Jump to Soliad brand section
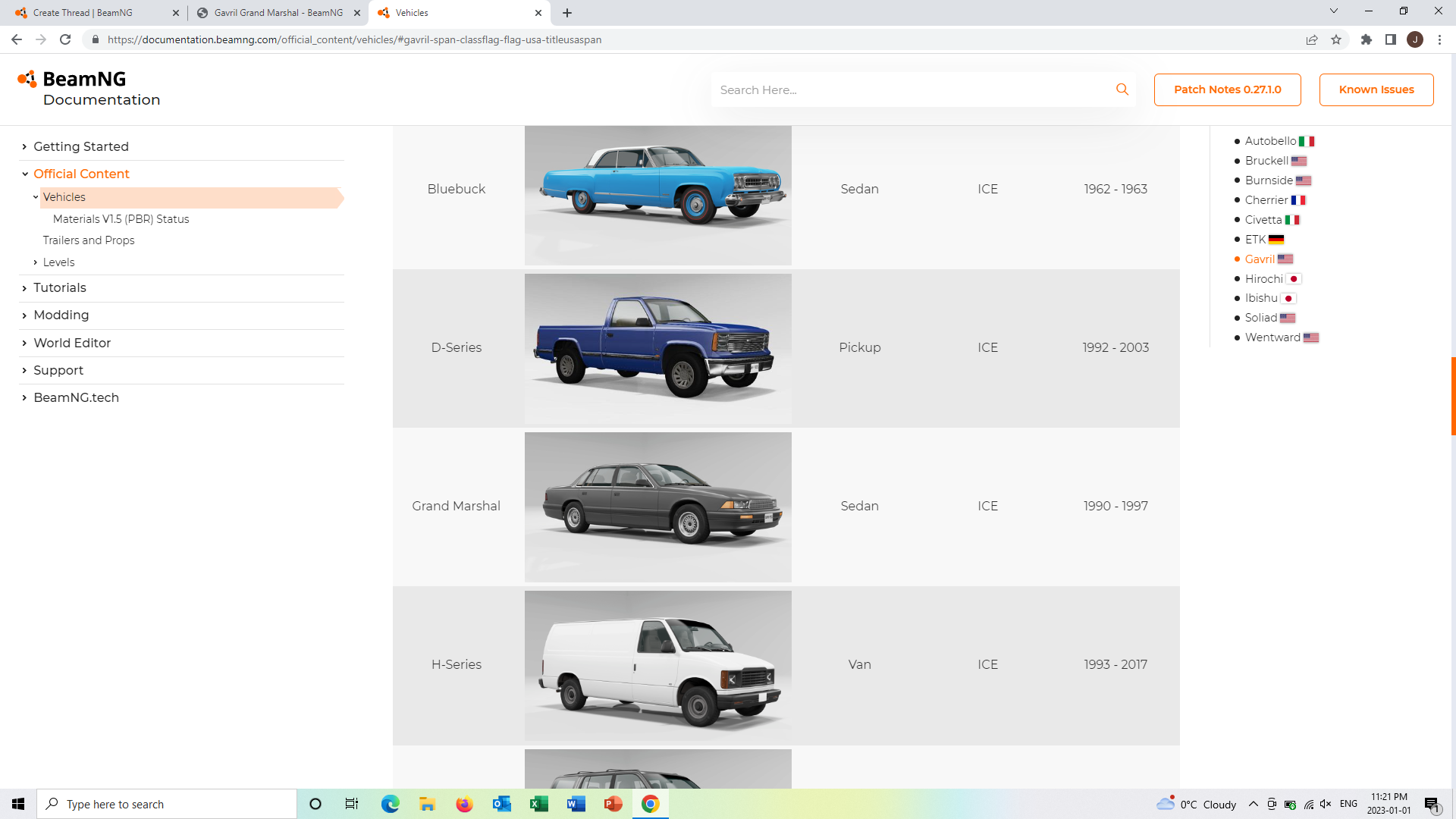The image size is (1456, 819). (x=1270, y=318)
